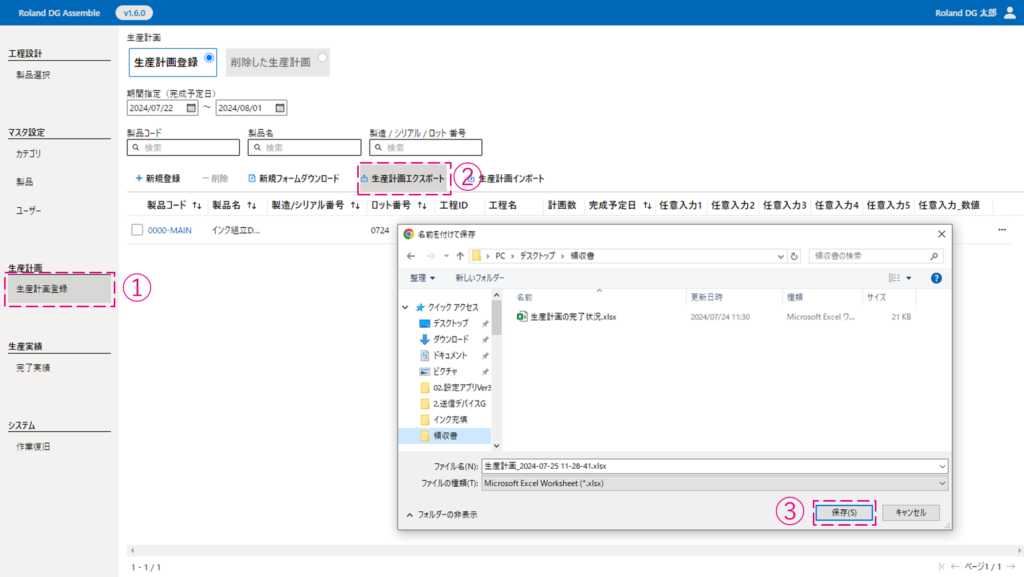
Task: Click the 保存(S) button
Action: 844,512
